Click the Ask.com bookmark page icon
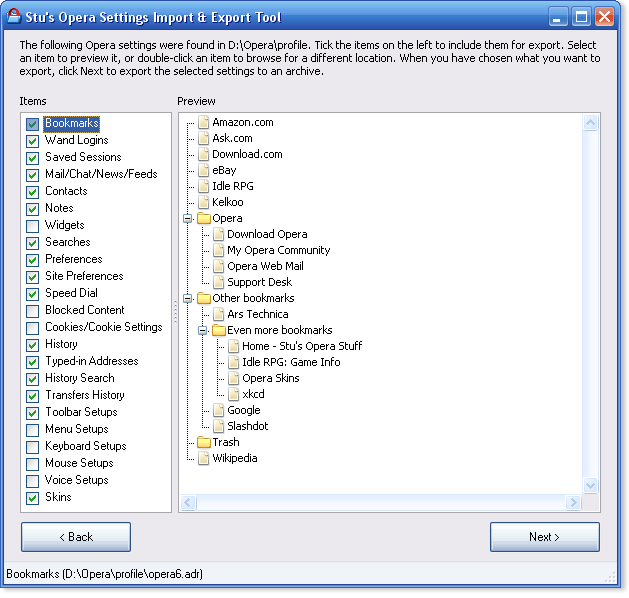This screenshot has height=598, width=629. [204, 138]
